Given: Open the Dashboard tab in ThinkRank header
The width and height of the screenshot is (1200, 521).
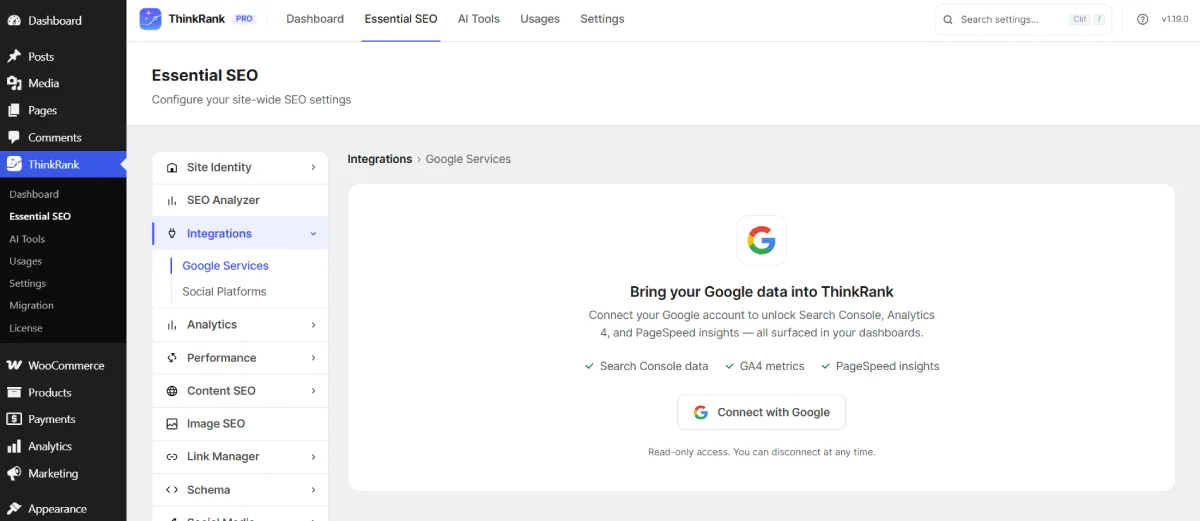Looking at the screenshot, I should pos(315,19).
